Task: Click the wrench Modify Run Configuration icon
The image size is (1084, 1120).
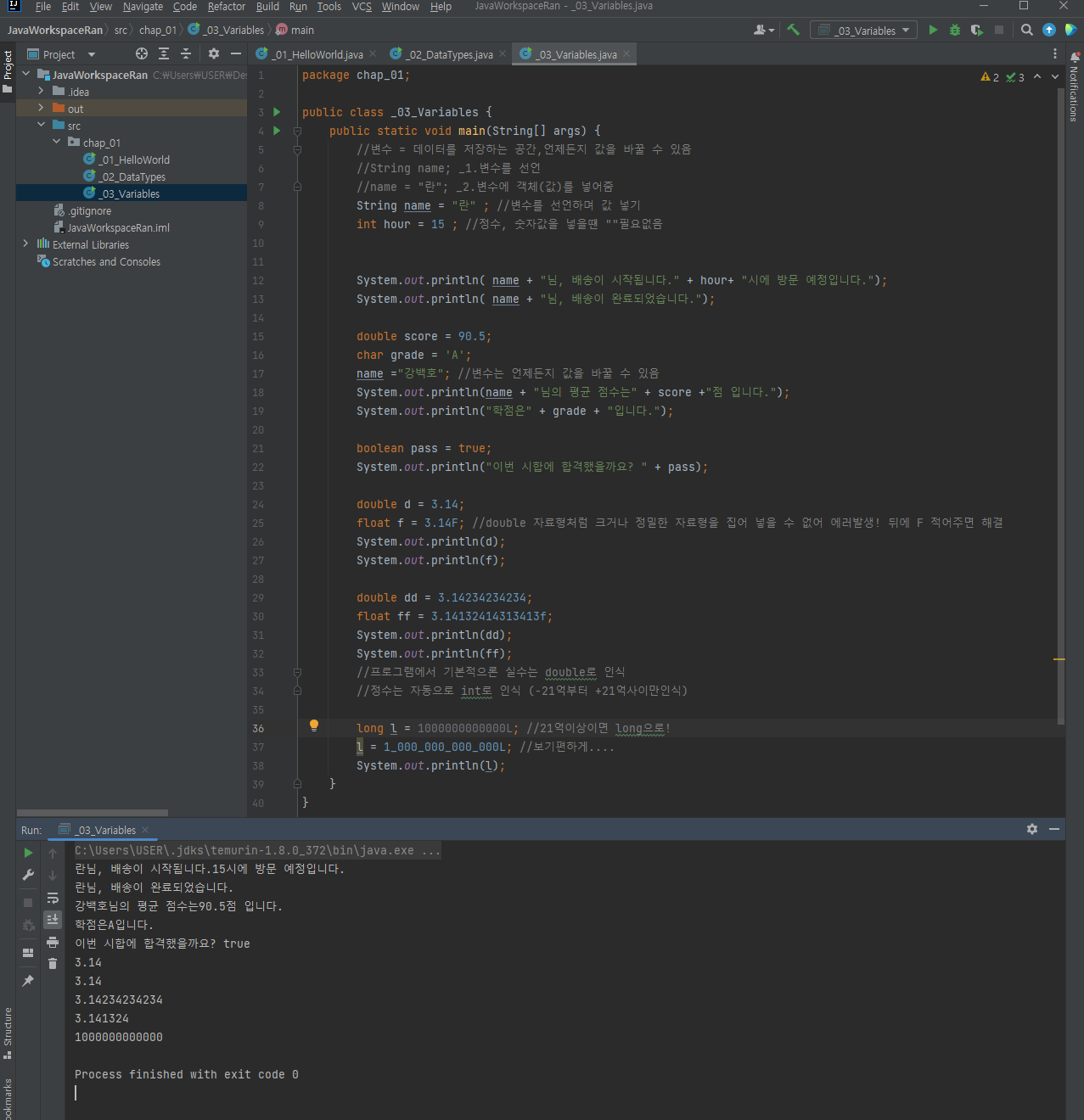Action: click(28, 875)
